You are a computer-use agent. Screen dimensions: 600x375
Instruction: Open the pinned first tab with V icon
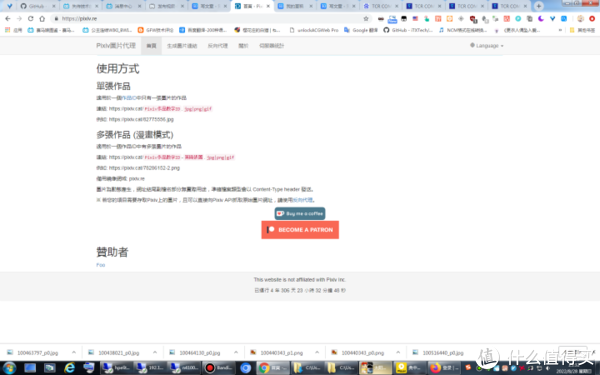coord(10,6)
